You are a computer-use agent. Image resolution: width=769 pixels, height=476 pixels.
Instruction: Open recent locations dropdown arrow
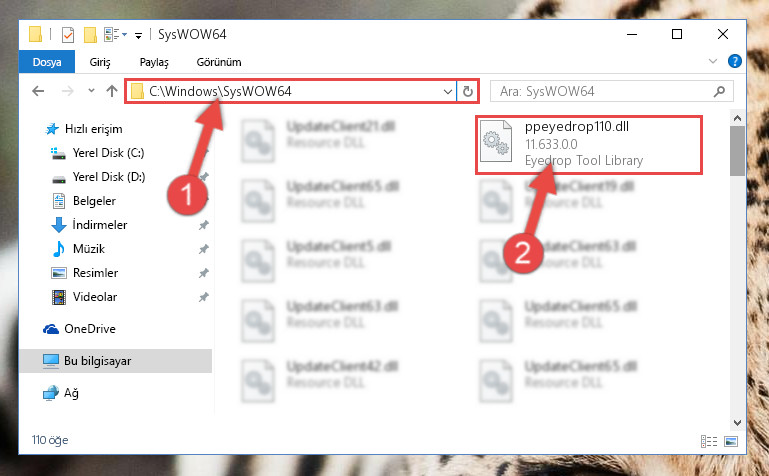coord(91,91)
